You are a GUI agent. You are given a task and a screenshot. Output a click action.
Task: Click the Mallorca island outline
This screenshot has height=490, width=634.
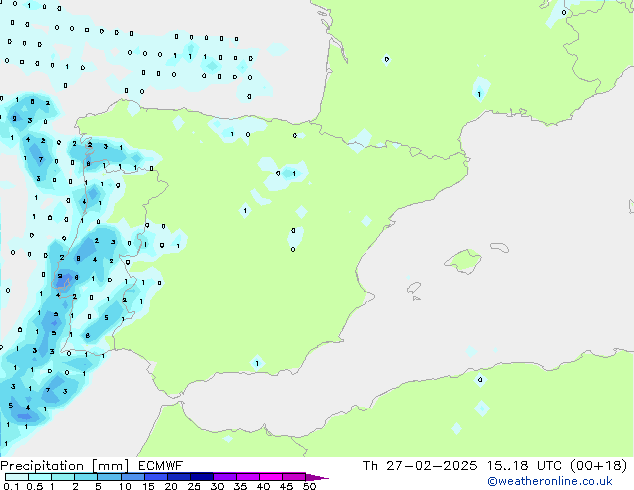click(x=463, y=261)
